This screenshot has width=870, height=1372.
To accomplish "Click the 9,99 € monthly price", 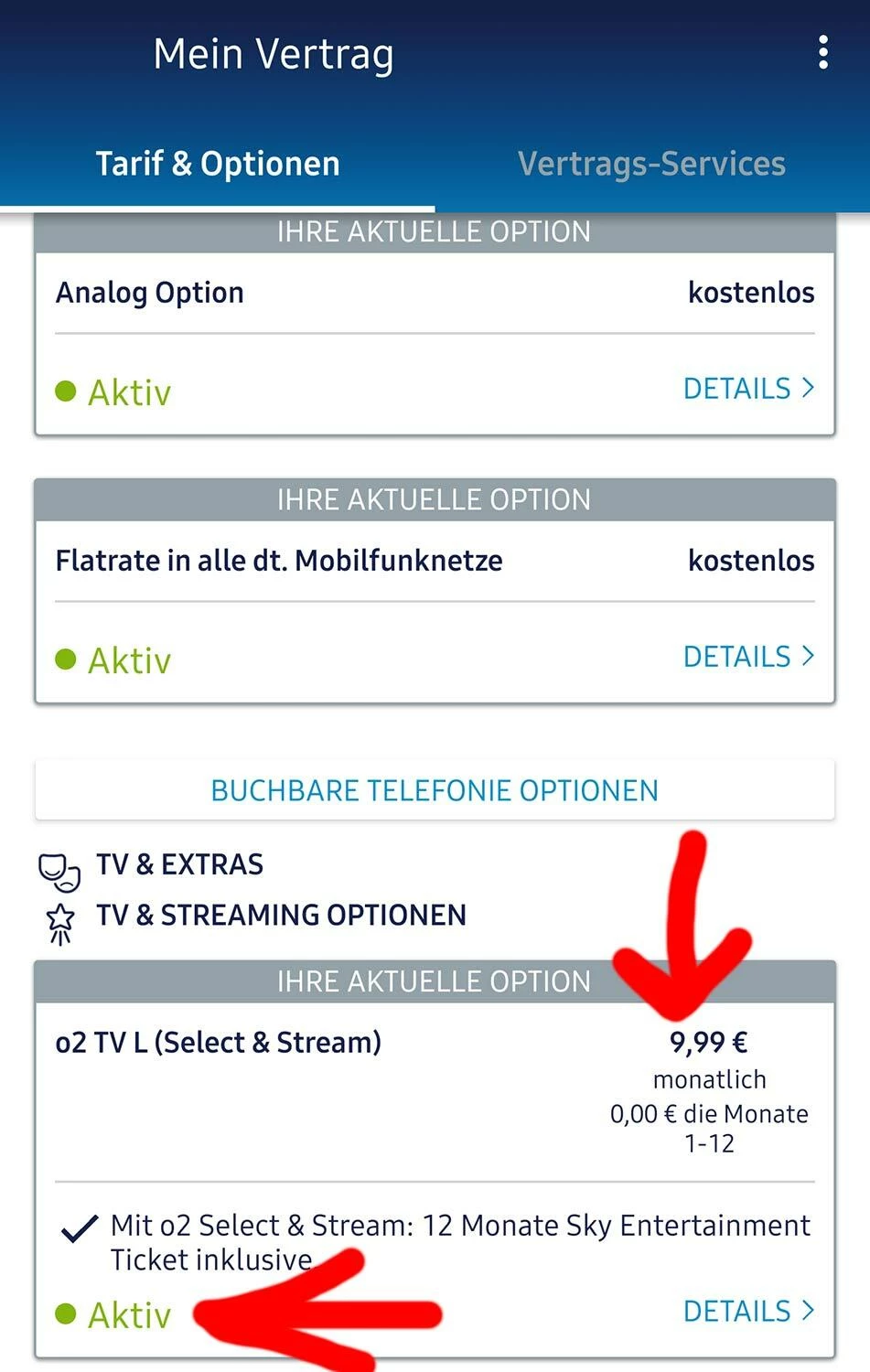I will [x=709, y=1043].
